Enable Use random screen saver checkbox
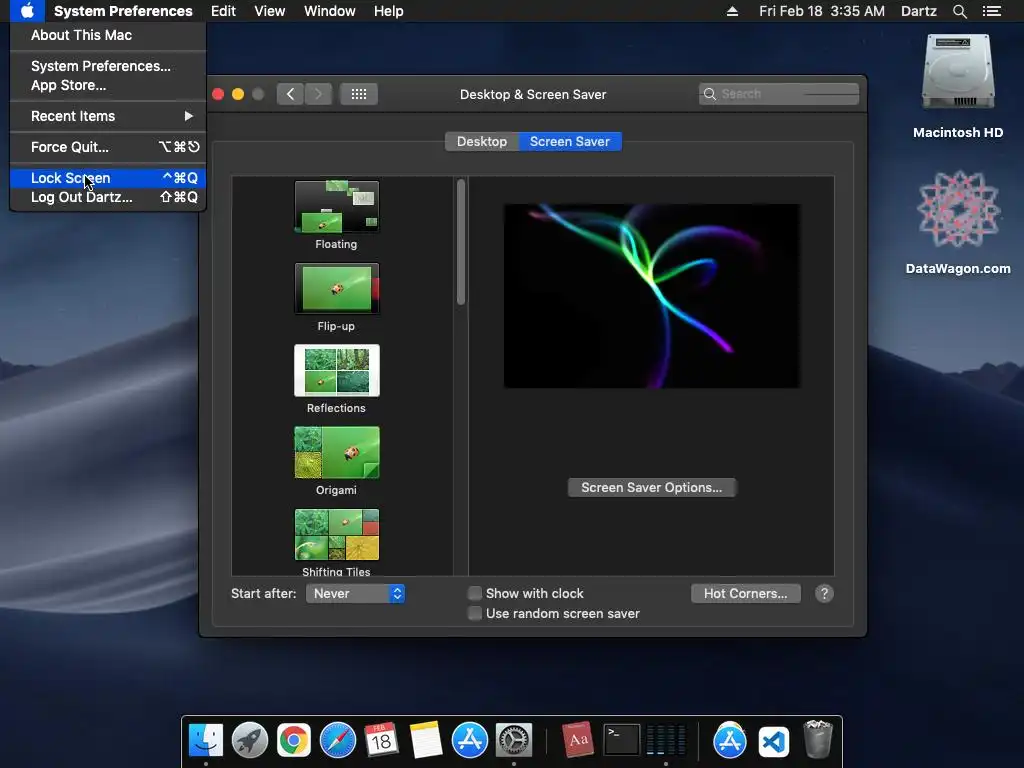This screenshot has height=768, width=1024. [475, 613]
